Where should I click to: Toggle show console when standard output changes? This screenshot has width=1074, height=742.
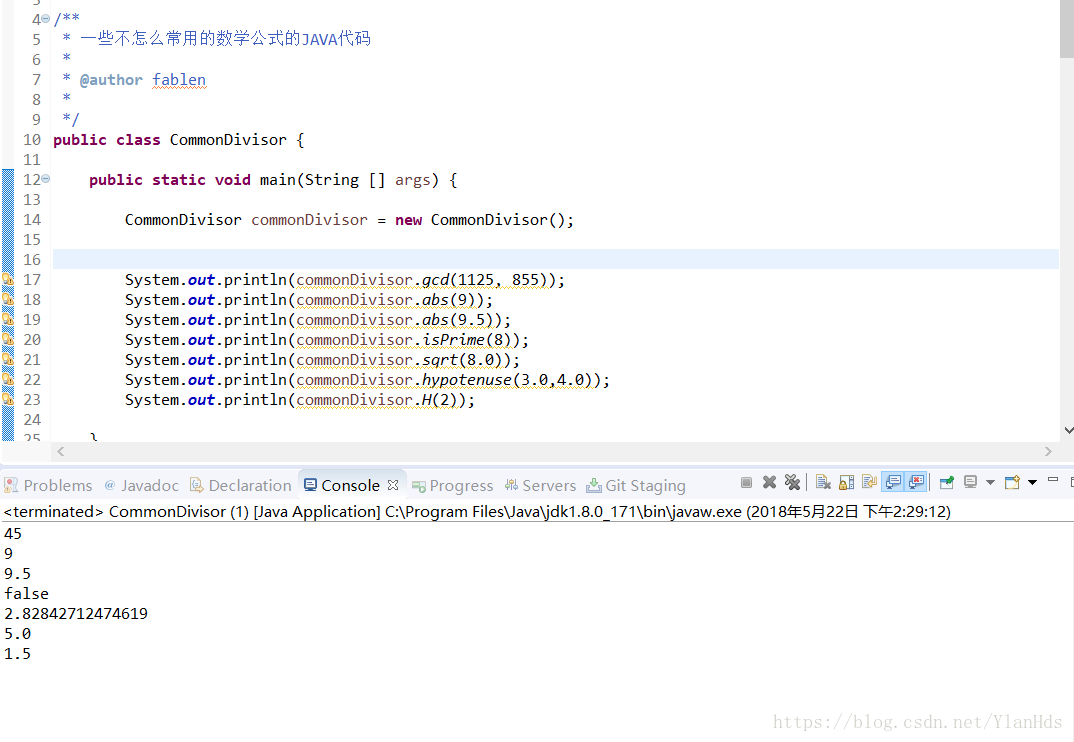893,482
